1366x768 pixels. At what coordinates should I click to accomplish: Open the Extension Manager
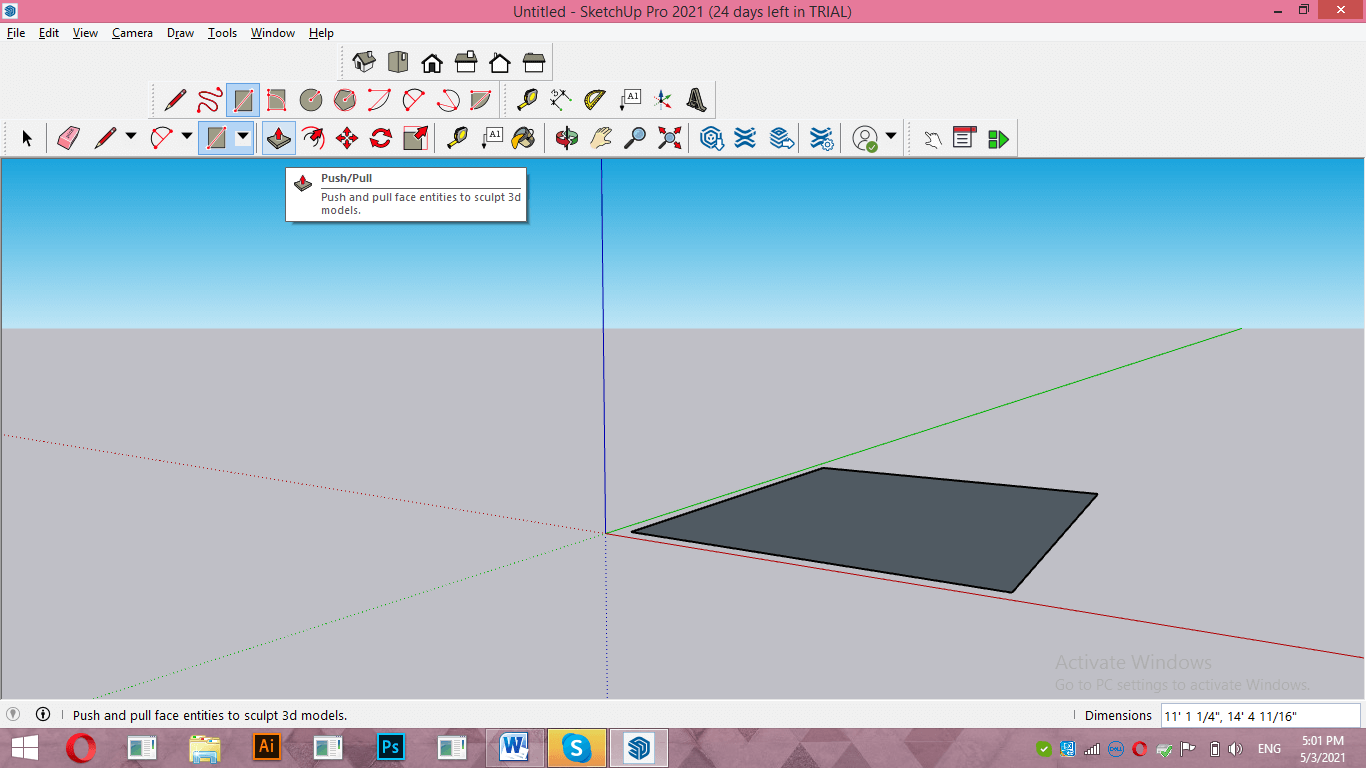(x=821, y=138)
